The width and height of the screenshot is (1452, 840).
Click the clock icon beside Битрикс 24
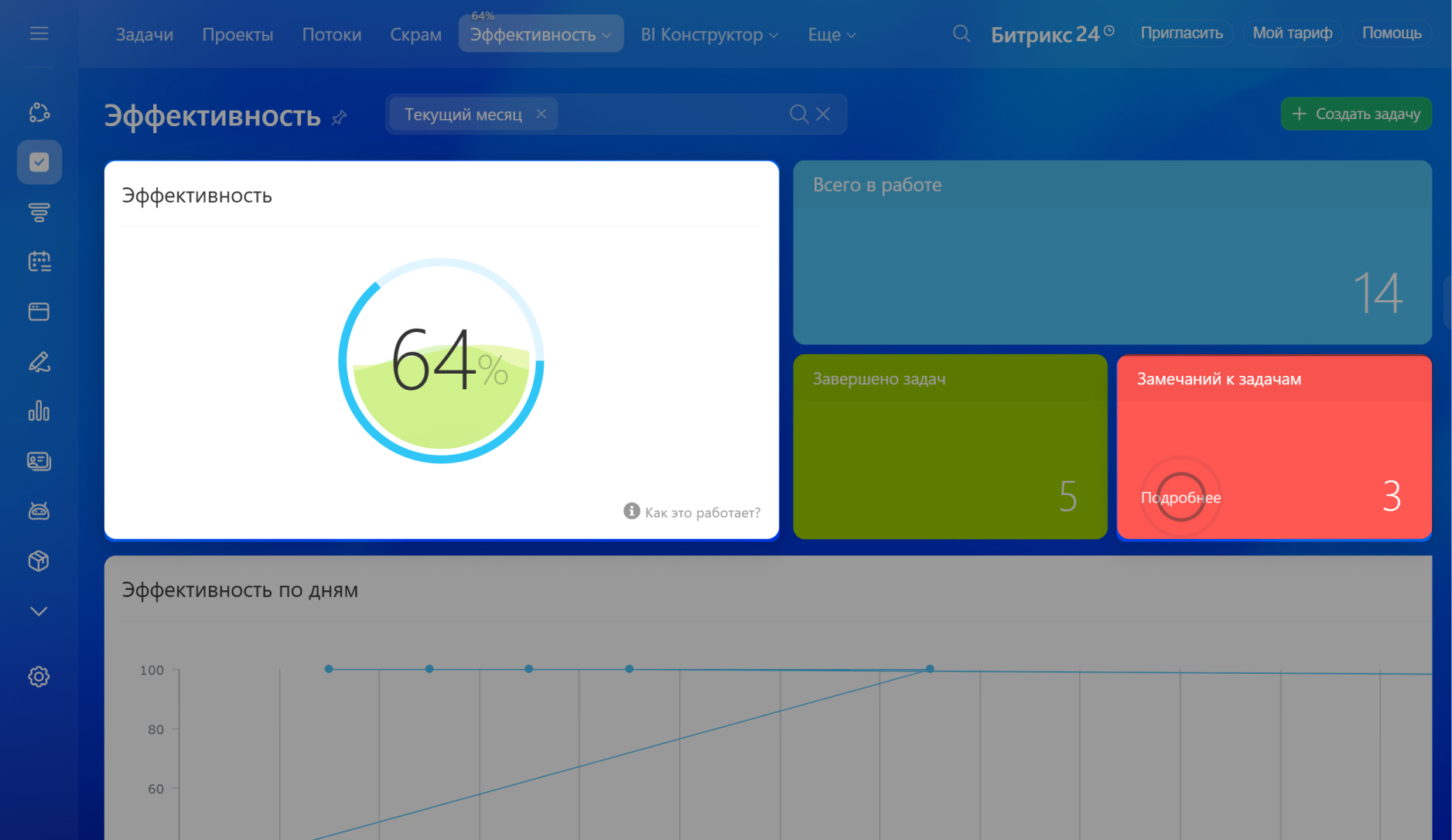point(1109,31)
